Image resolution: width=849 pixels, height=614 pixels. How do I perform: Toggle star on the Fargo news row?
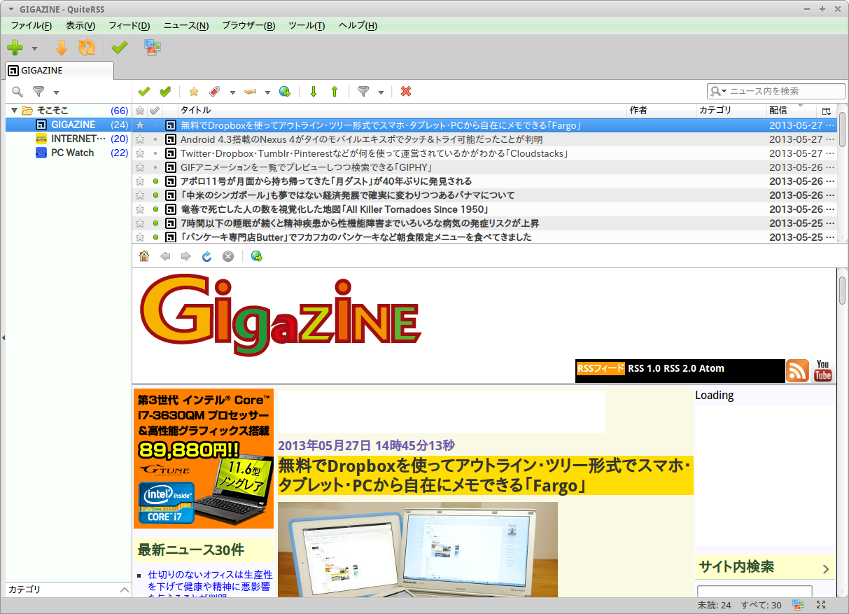coord(140,125)
